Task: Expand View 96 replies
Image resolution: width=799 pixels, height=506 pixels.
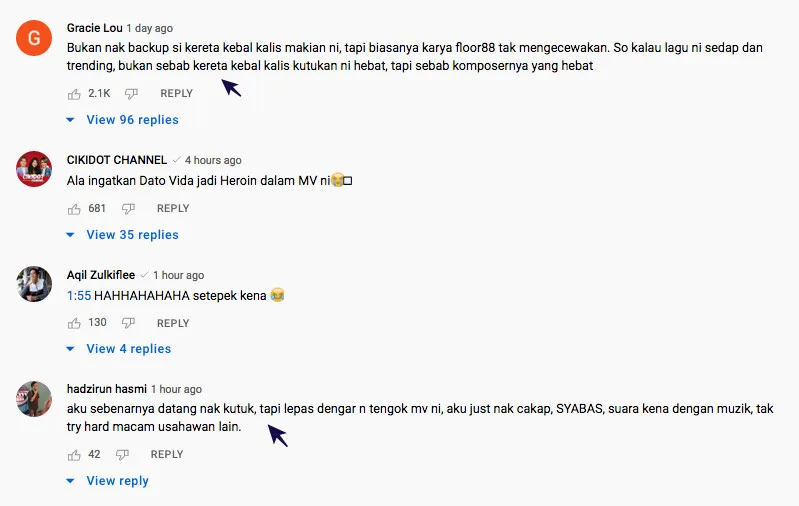Action: pos(123,120)
